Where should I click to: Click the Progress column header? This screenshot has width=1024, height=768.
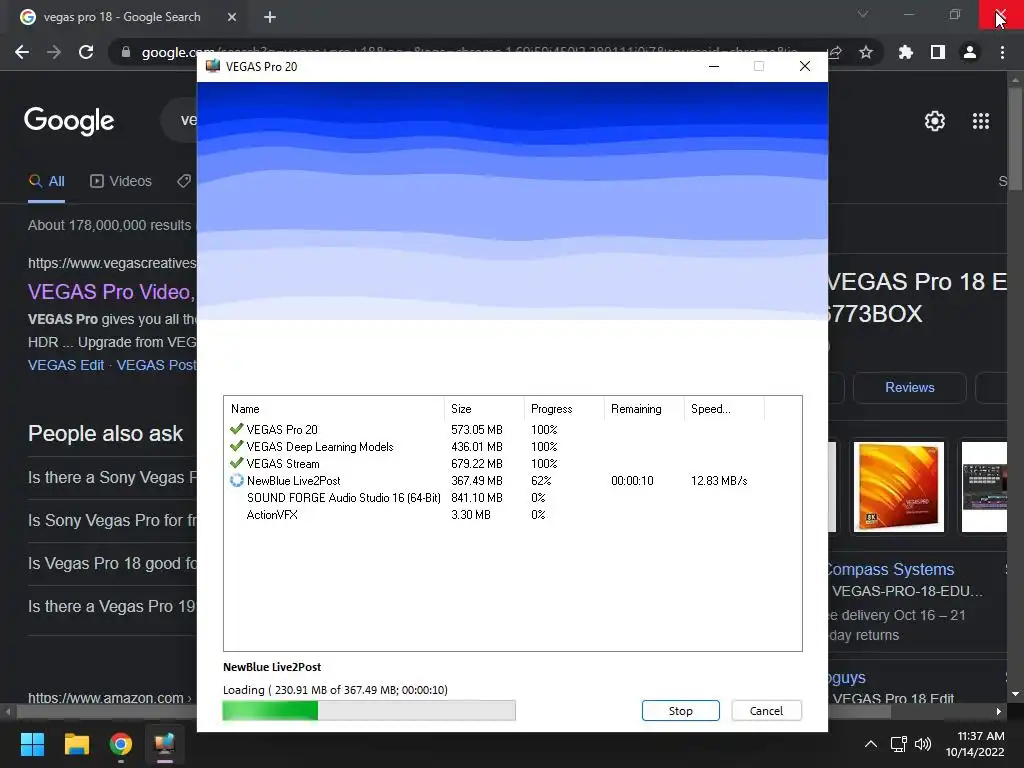(x=564, y=409)
